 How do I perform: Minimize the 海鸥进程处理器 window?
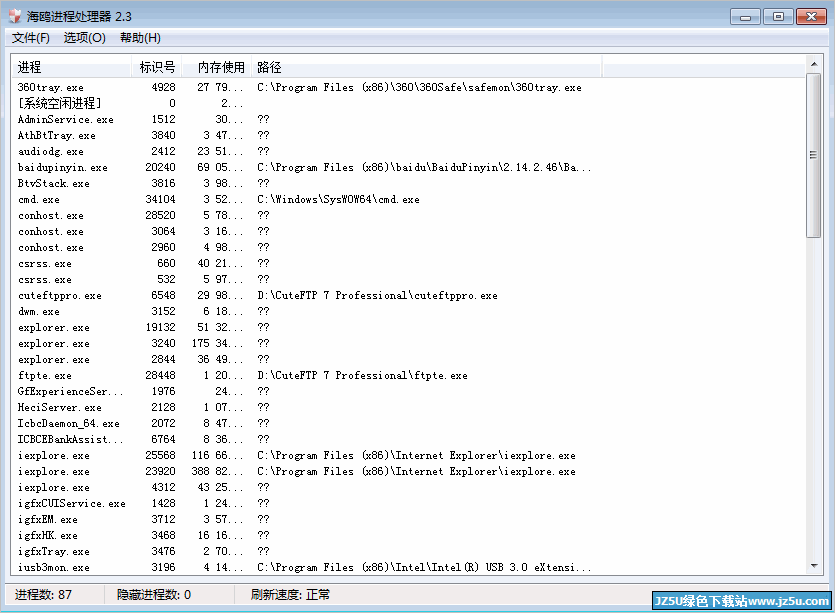coord(745,17)
